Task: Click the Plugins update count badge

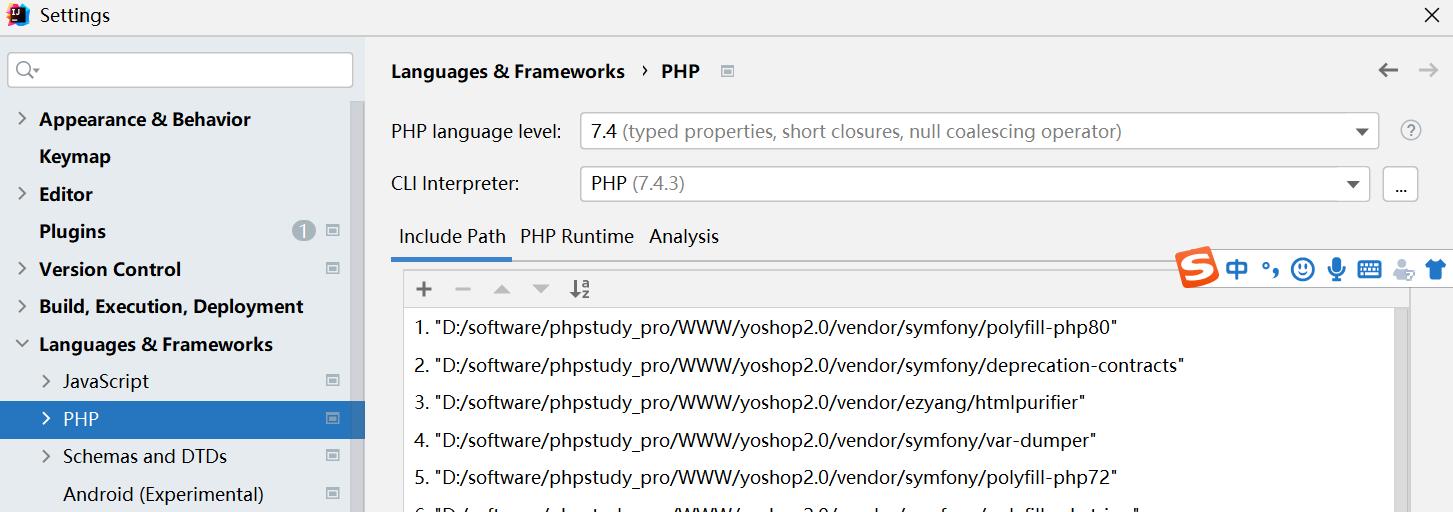Action: point(304,231)
